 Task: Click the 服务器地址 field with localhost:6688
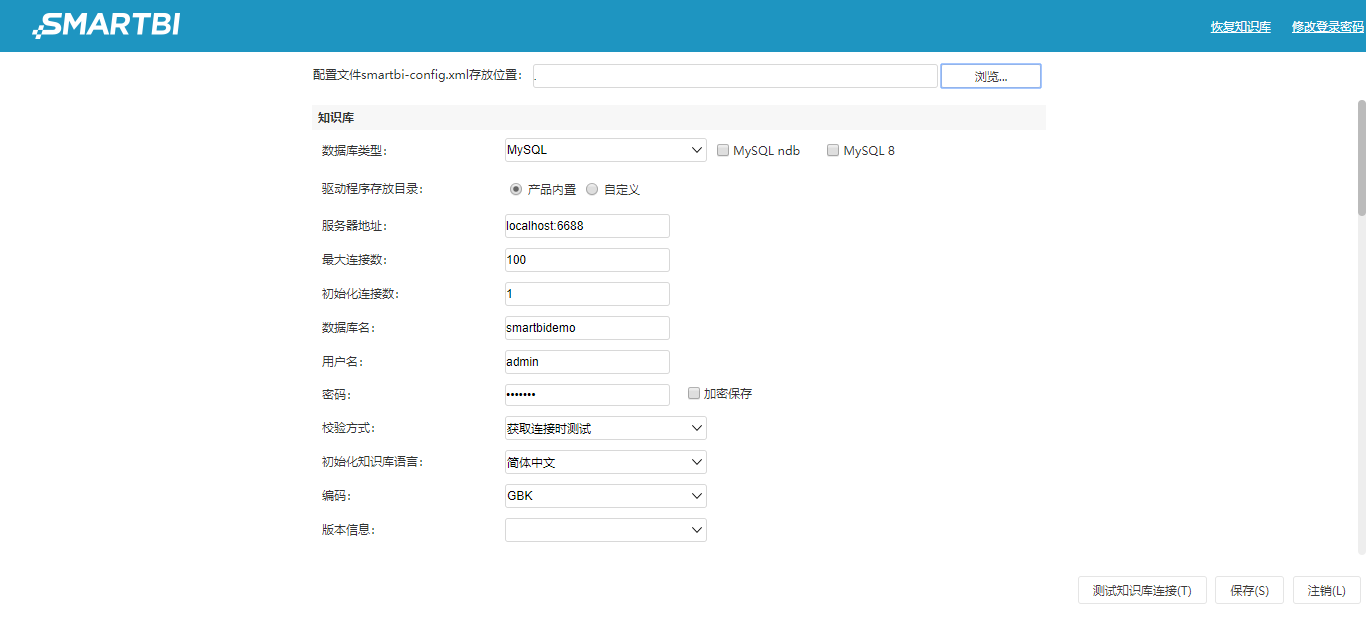(x=587, y=226)
